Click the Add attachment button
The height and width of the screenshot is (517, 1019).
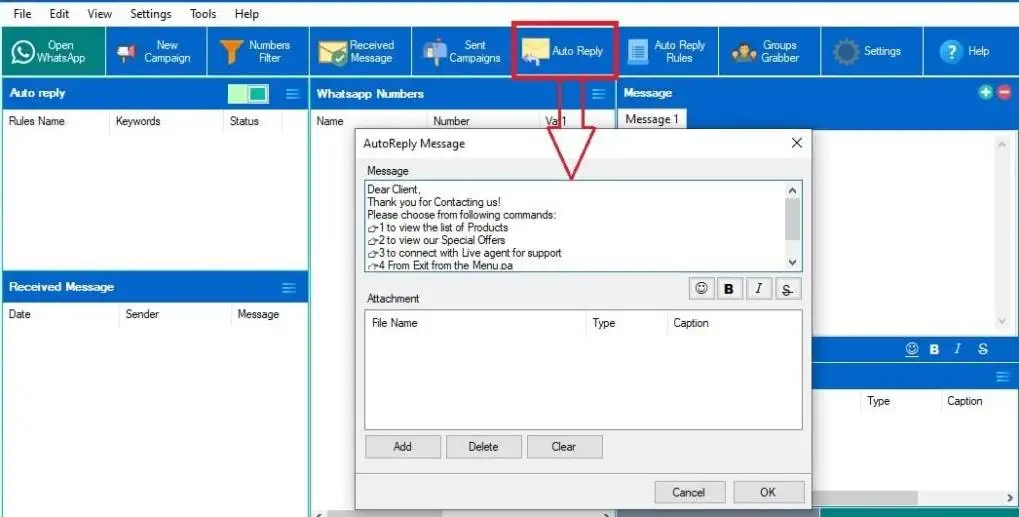pyautogui.click(x=403, y=447)
